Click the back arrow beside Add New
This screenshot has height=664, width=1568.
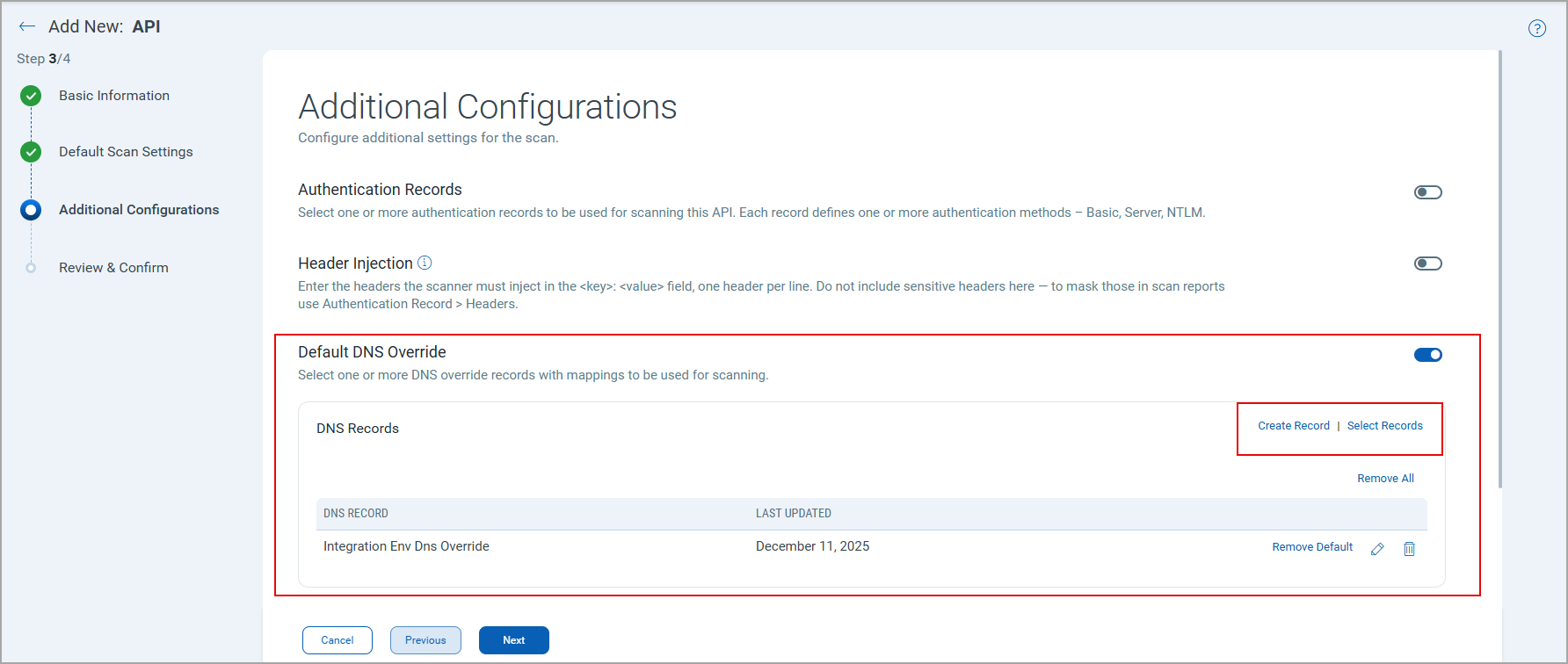point(27,26)
